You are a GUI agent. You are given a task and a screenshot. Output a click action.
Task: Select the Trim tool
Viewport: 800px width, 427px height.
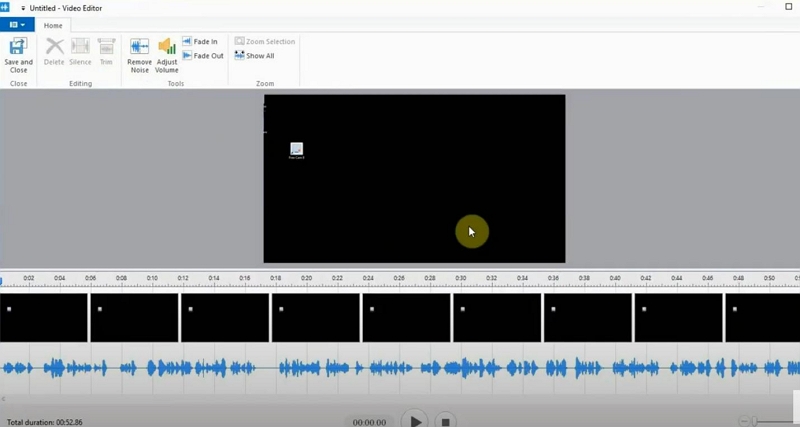(106, 52)
